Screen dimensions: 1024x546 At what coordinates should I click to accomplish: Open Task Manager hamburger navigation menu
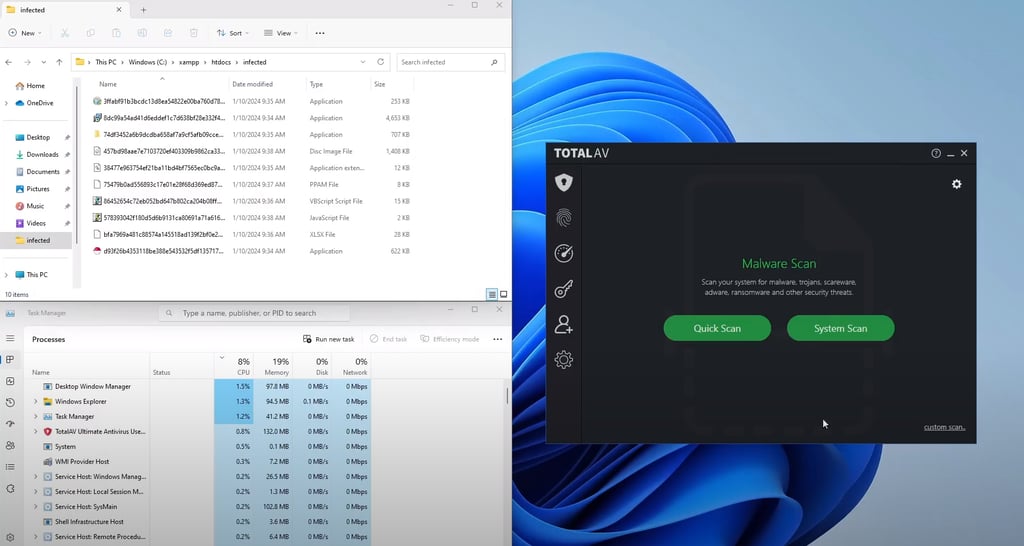(x=10, y=338)
